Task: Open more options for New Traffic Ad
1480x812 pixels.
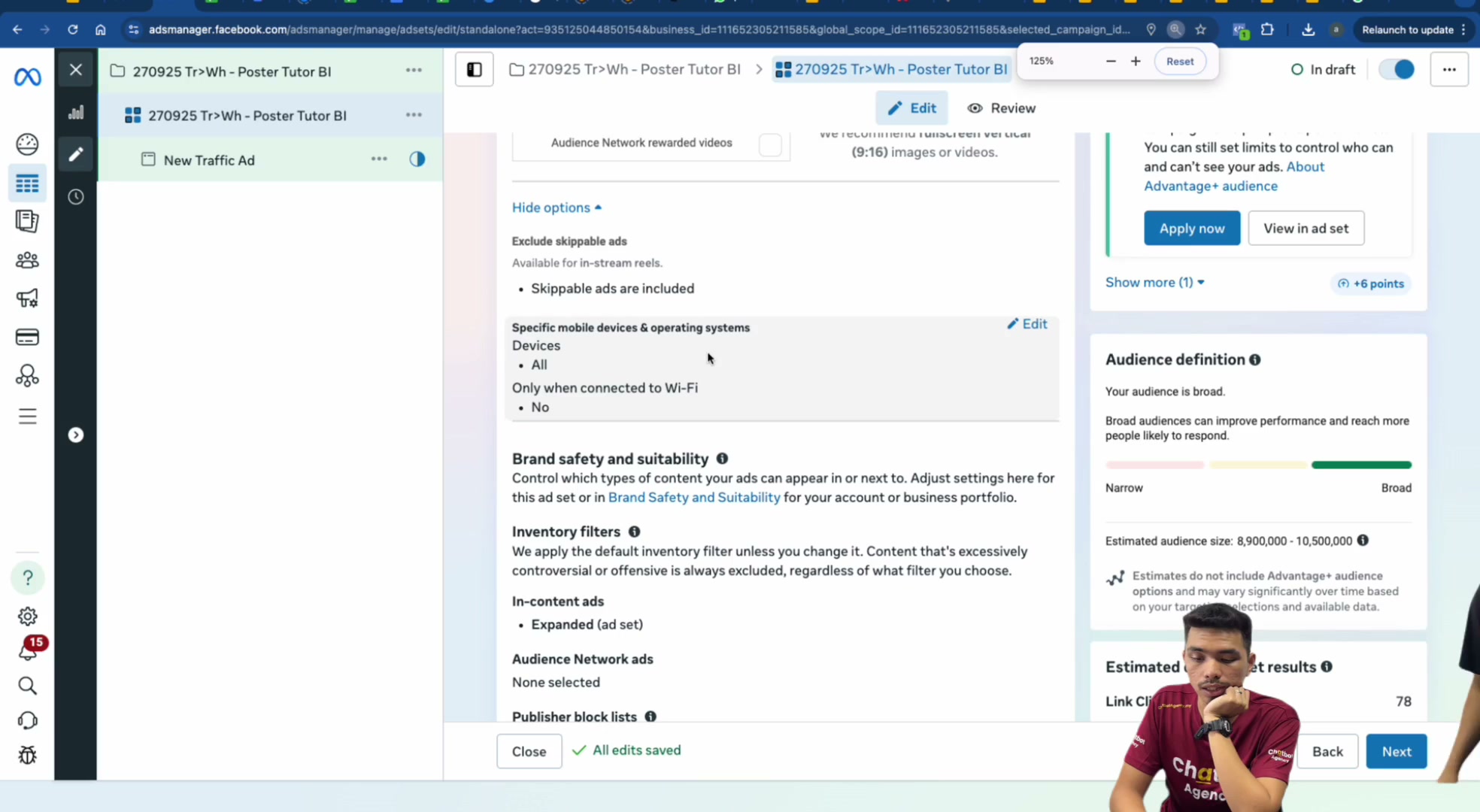Action: point(379,159)
